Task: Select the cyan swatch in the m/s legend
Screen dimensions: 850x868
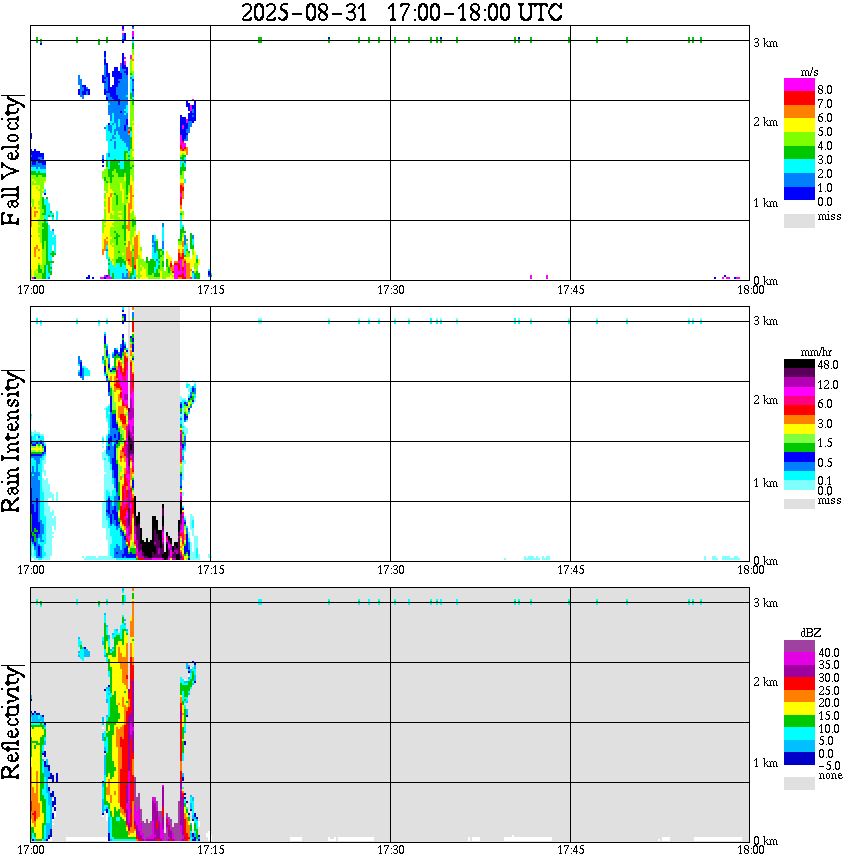Action: click(x=799, y=166)
